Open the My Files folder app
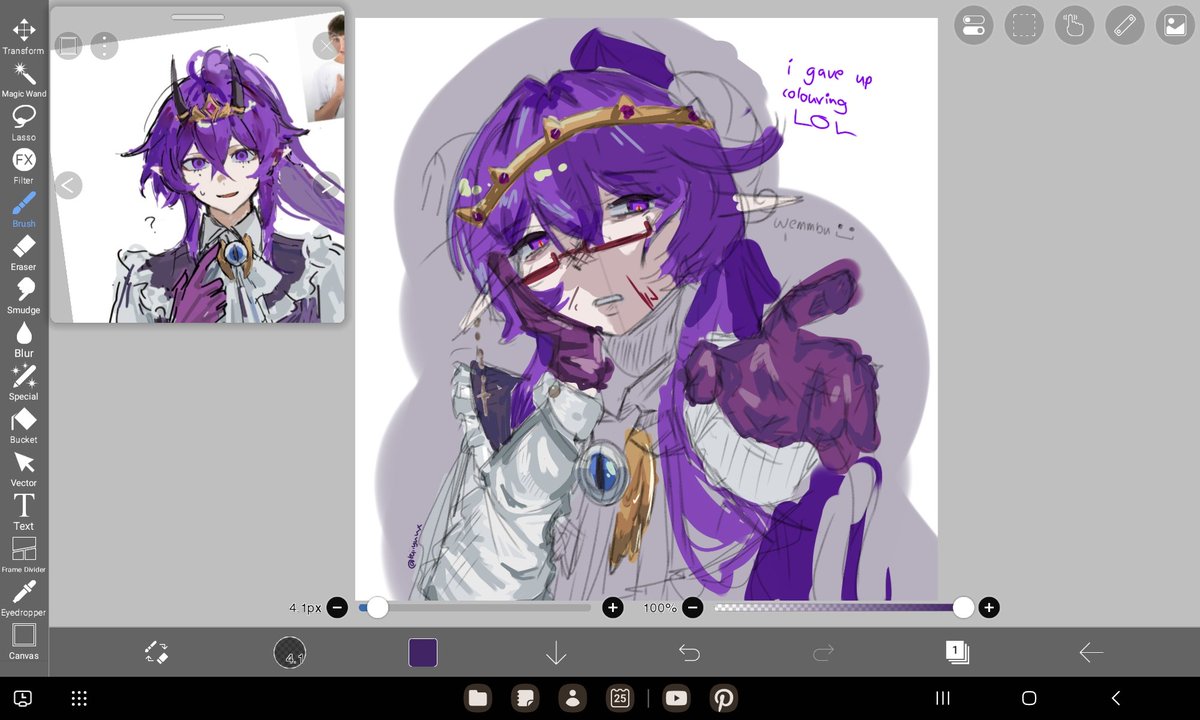Viewport: 1200px width, 720px height. [477, 698]
